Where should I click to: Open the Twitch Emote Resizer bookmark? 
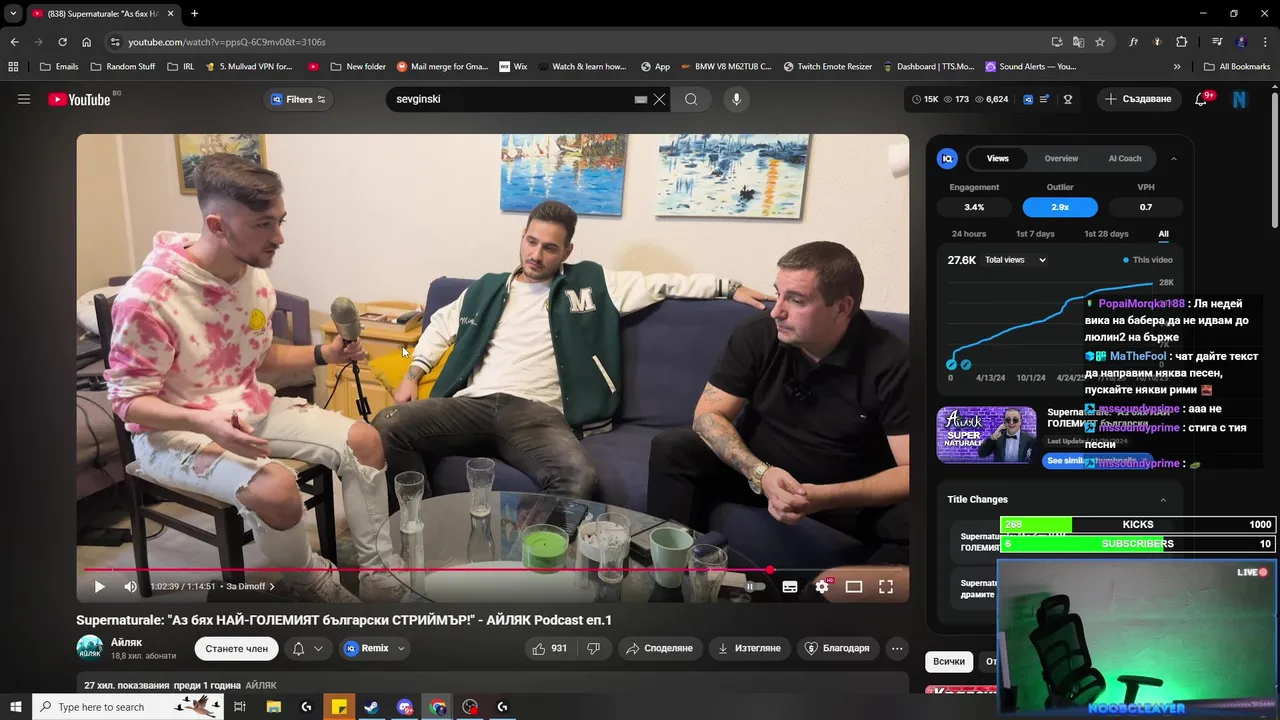tap(827, 67)
